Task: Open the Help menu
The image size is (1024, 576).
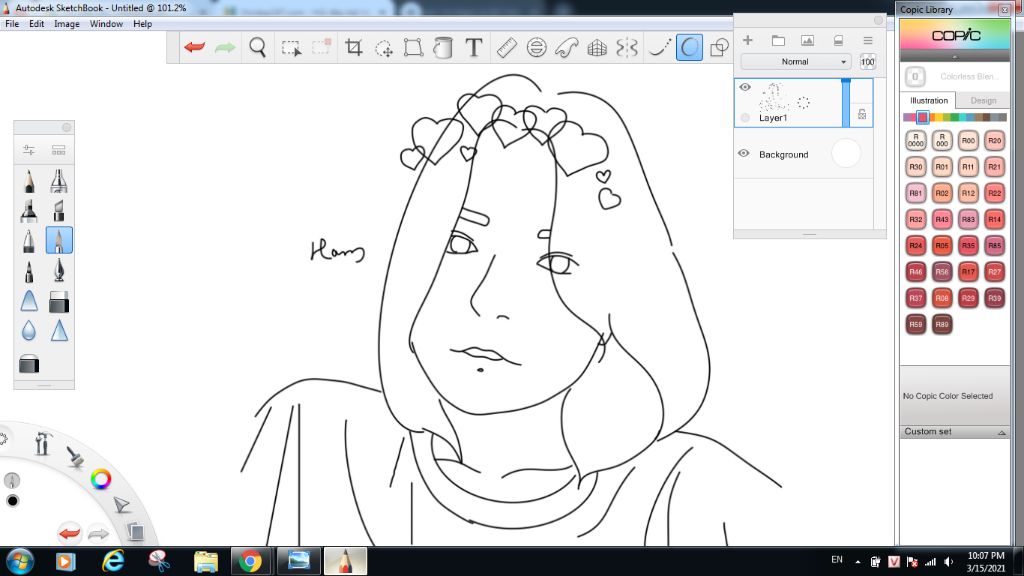Action: tap(142, 24)
